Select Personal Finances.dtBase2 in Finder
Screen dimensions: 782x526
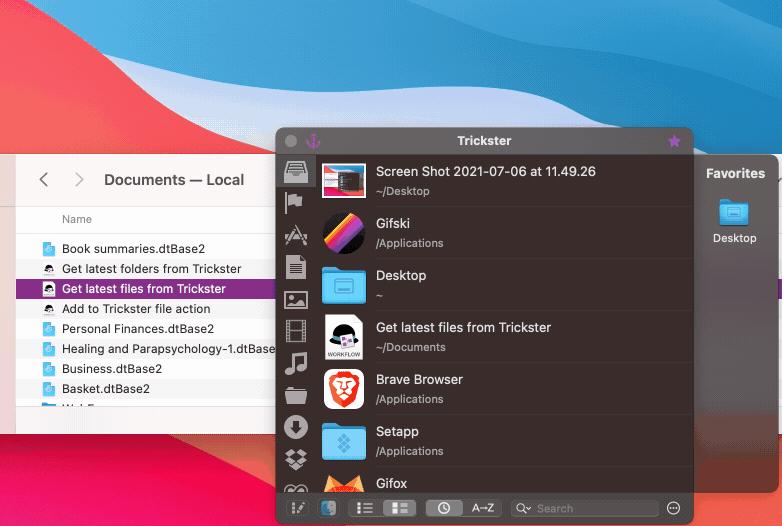pos(138,329)
